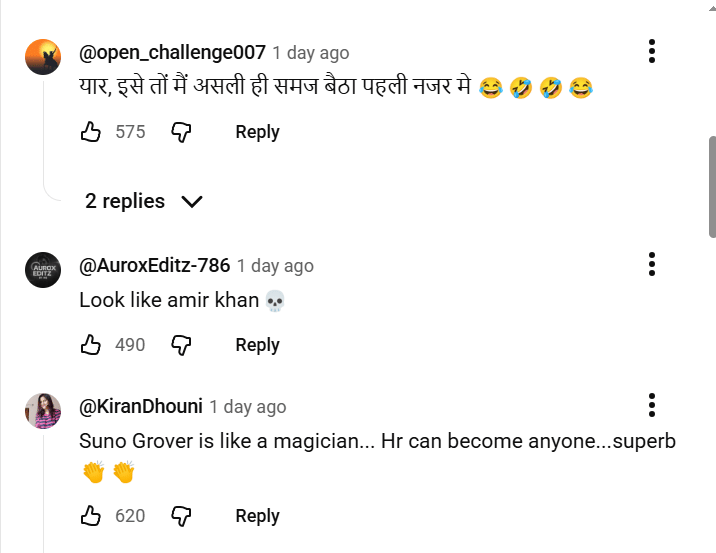Reply to the @open_challenge007 comment

pos(257,131)
